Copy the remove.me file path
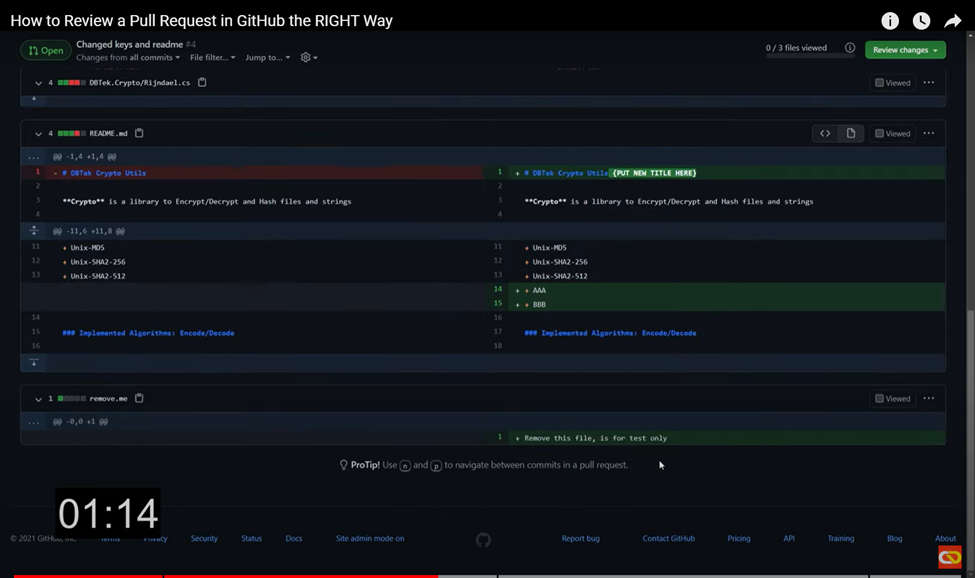The height and width of the screenshot is (578, 975). 139,398
